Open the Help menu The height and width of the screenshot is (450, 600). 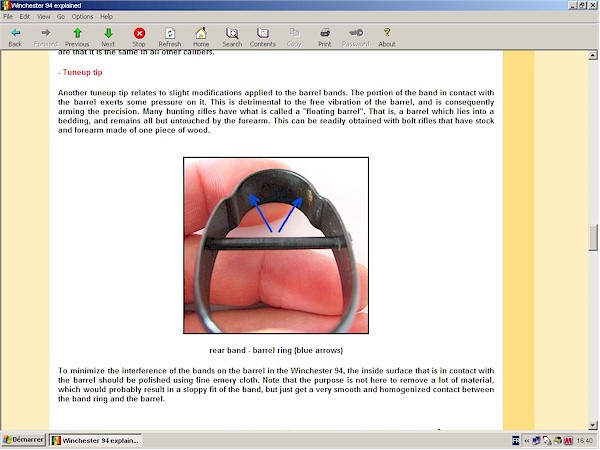106,16
